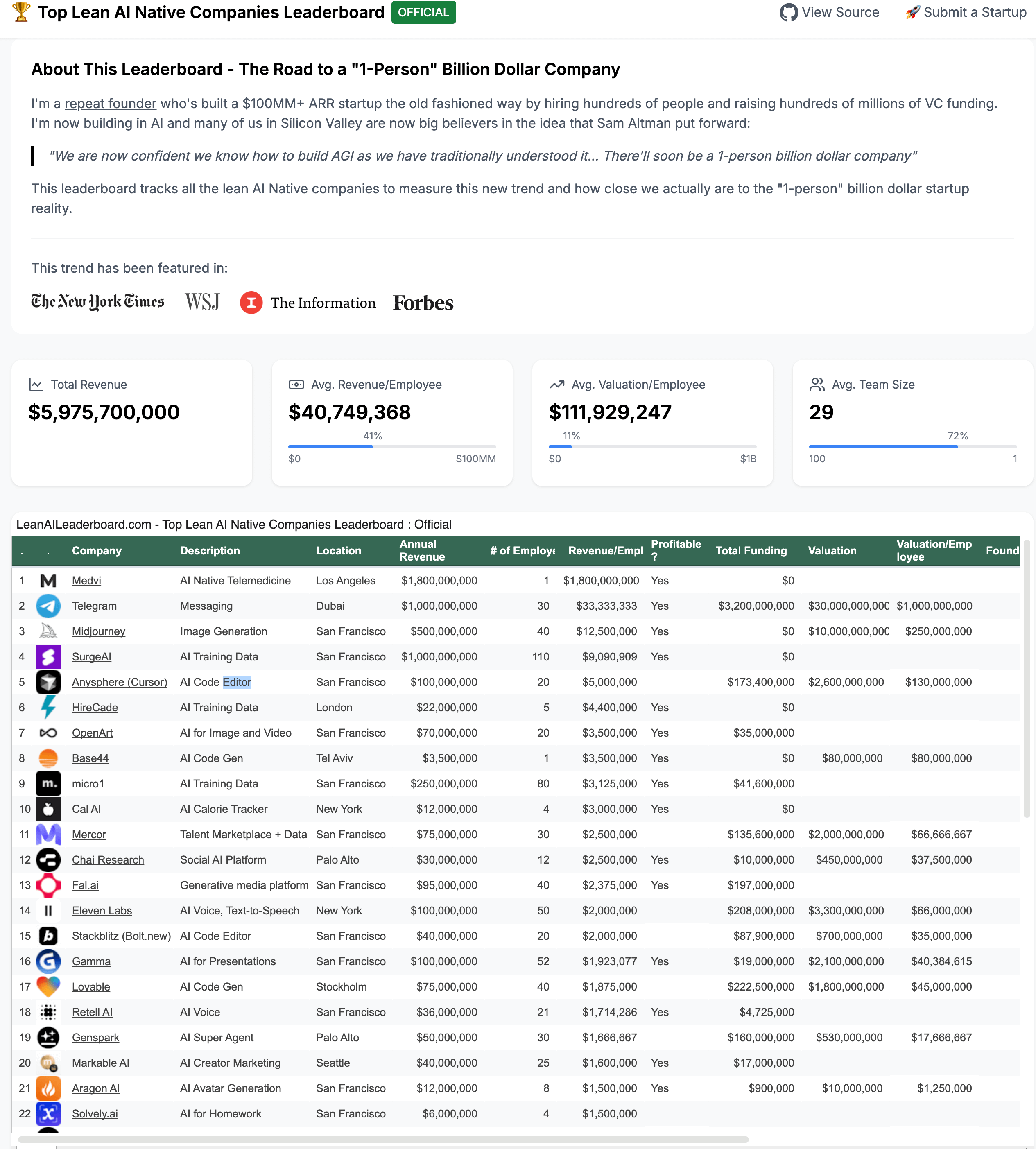Click the Markable AI logo

click(x=48, y=1063)
